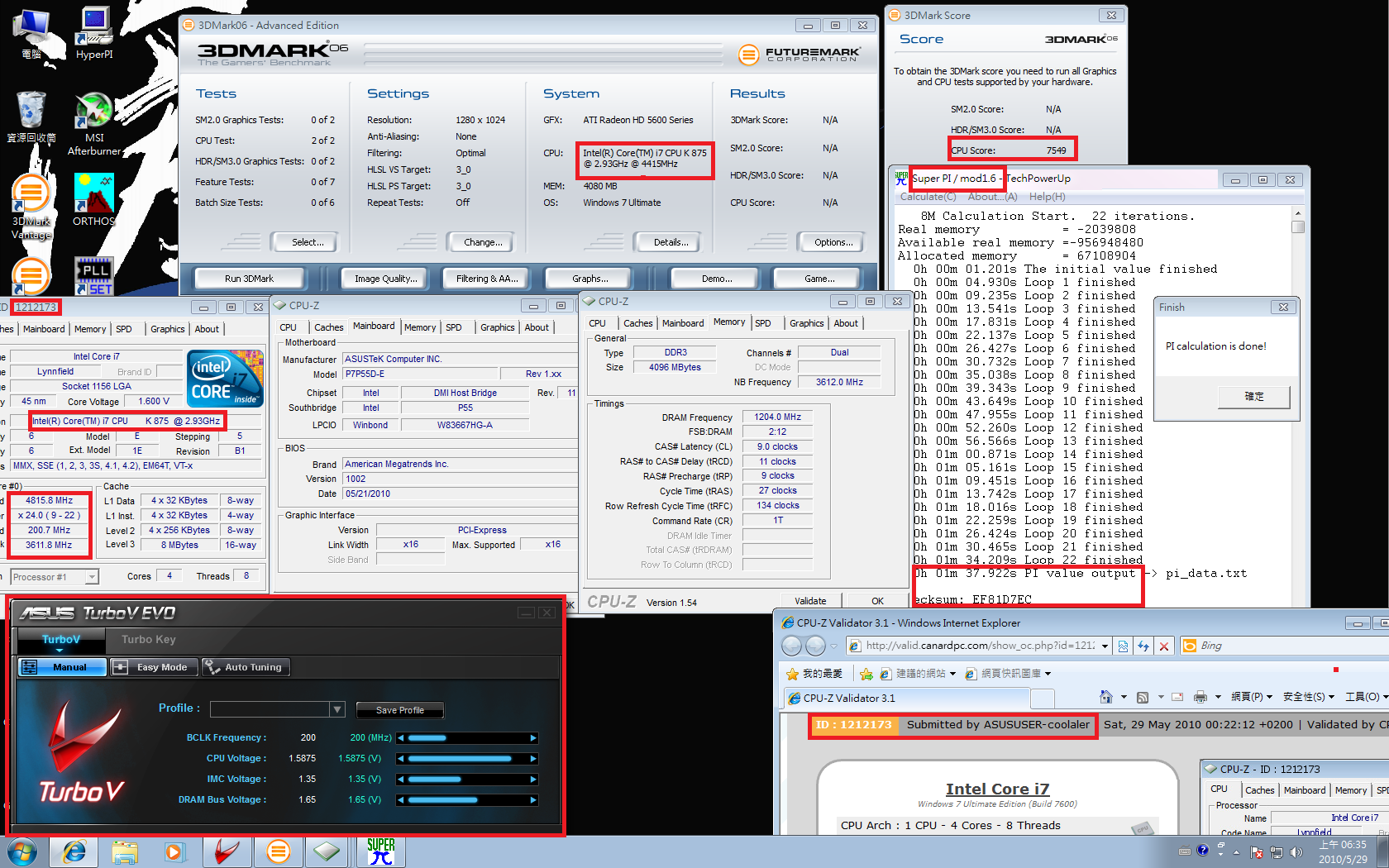Switch TurboV to Easy Mode

(155, 667)
